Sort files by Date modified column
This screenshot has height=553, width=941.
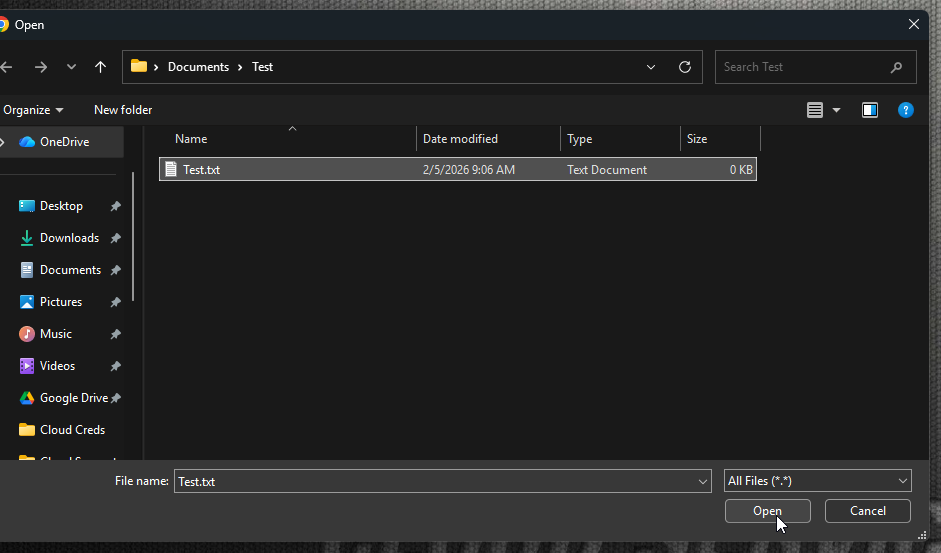[x=489, y=139]
